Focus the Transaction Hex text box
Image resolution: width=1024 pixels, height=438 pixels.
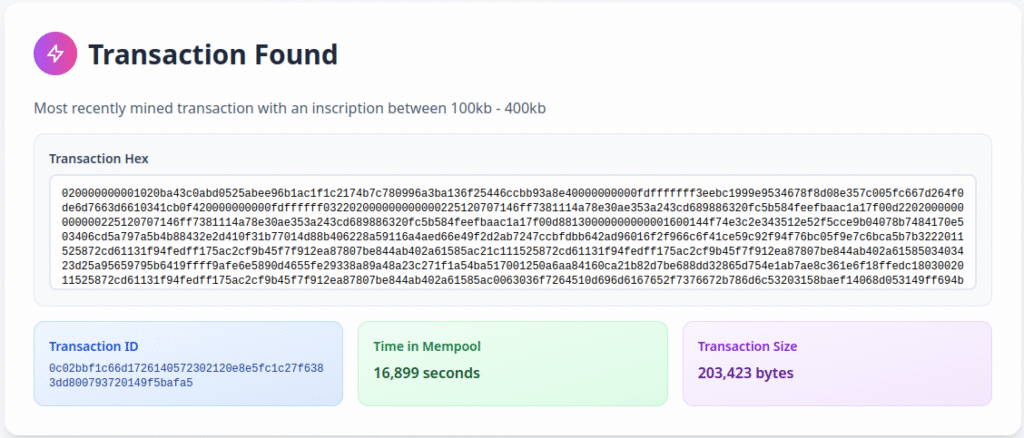click(x=512, y=232)
